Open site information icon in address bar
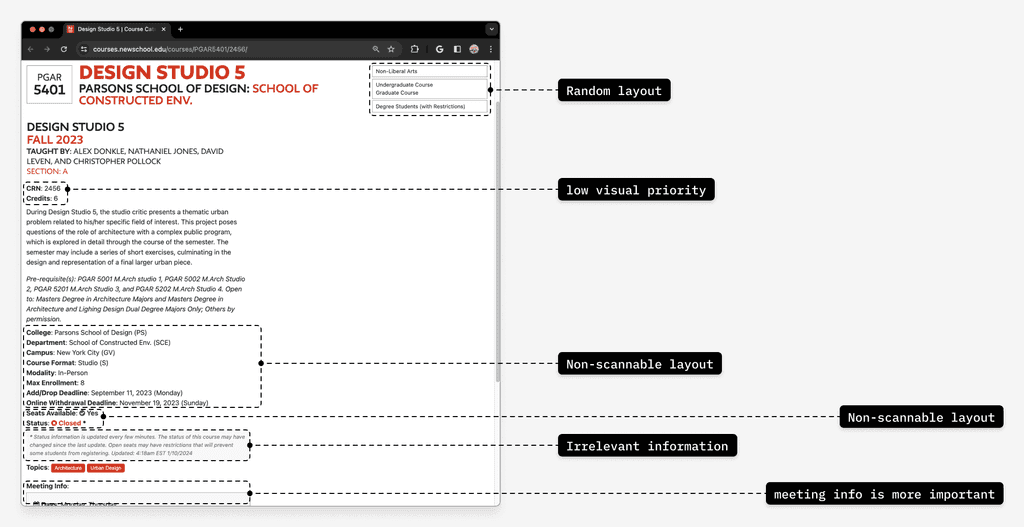This screenshot has width=1024, height=527. (x=84, y=49)
